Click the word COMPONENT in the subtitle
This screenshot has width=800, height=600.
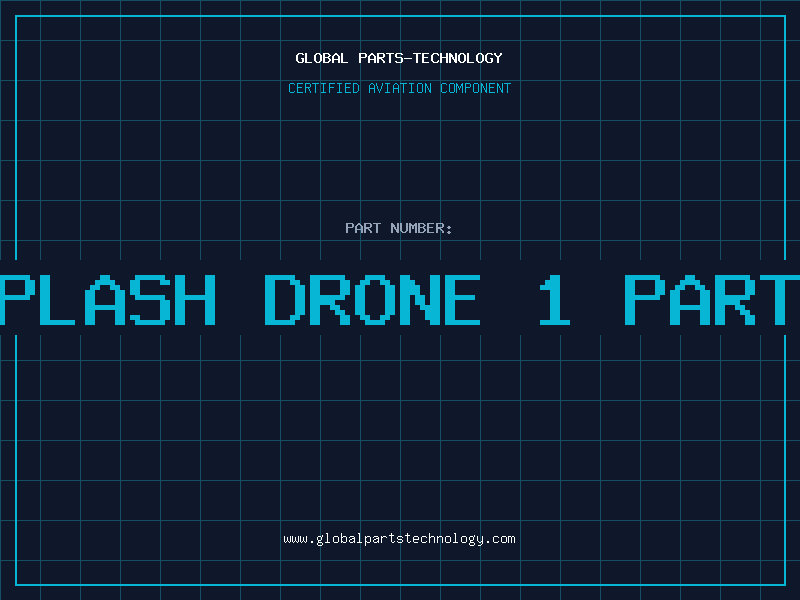pos(475,88)
